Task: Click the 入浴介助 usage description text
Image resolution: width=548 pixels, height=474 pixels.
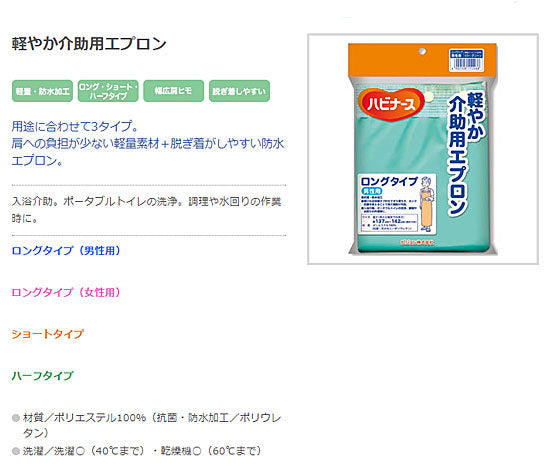Action: (x=147, y=210)
